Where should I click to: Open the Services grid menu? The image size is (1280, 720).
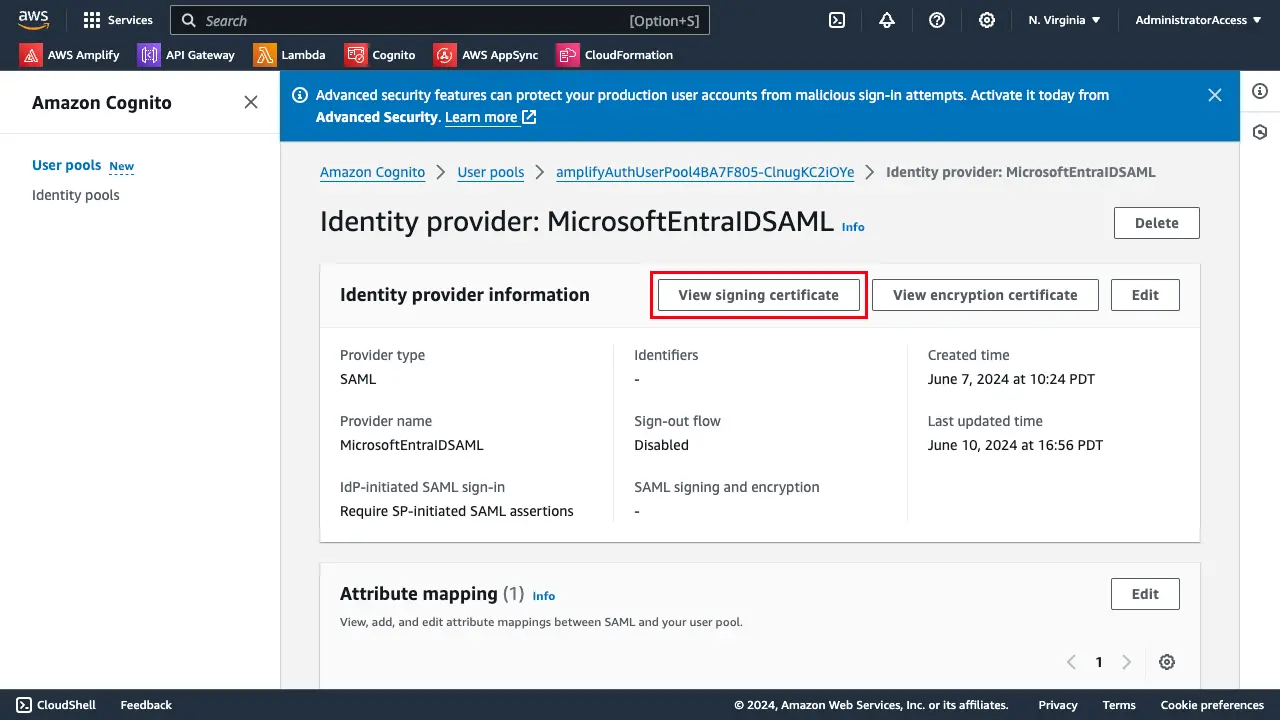118,20
